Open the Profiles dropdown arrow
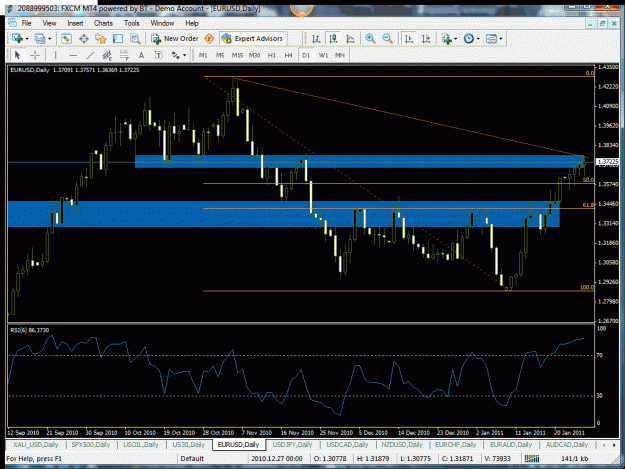 50,39
